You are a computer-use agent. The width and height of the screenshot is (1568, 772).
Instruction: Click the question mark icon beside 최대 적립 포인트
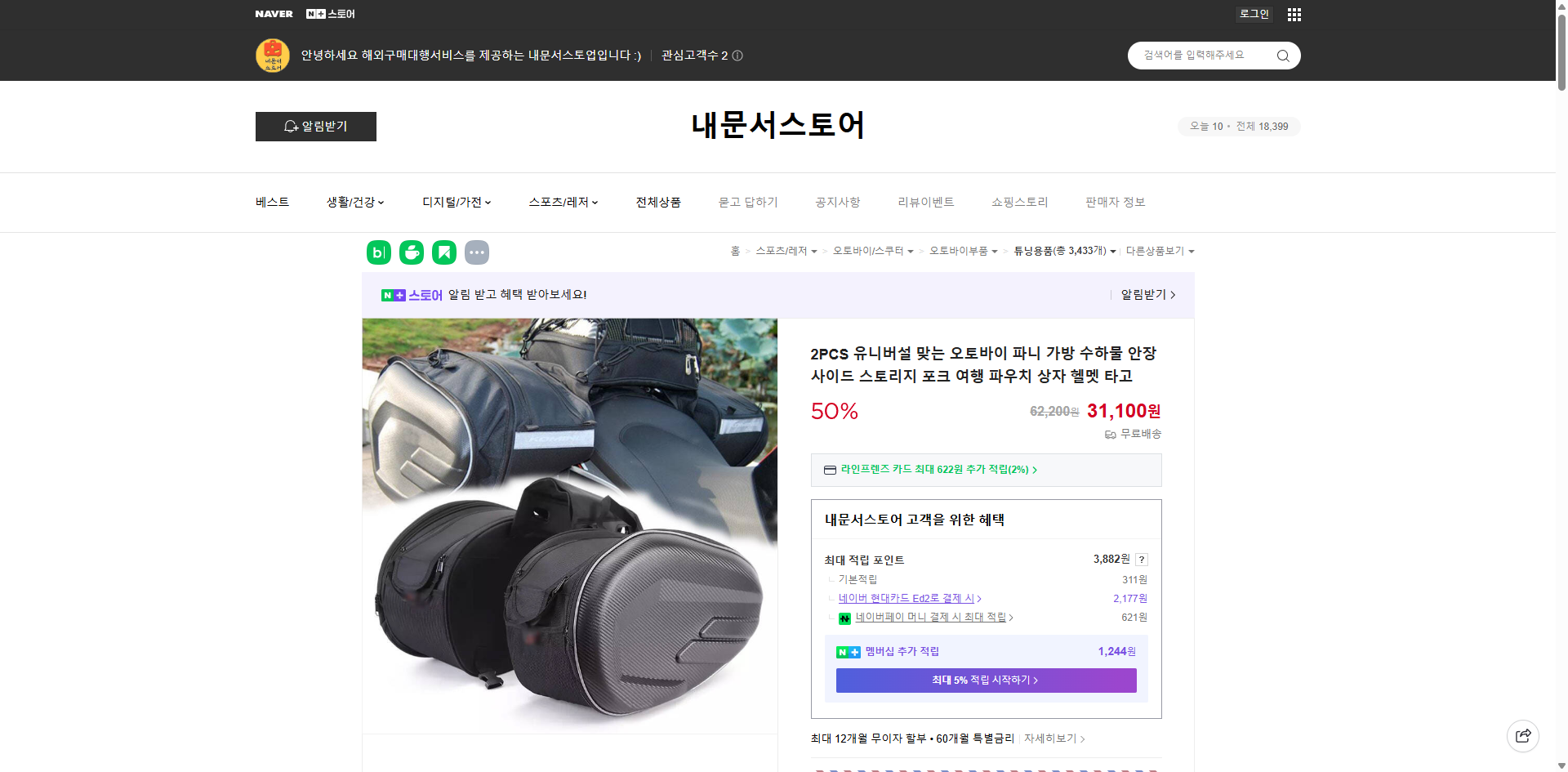(1141, 560)
